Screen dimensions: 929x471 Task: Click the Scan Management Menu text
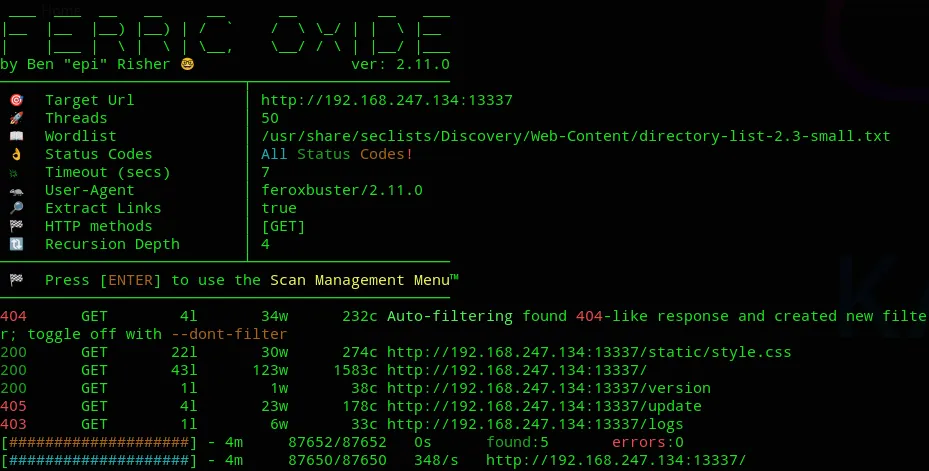(364, 280)
